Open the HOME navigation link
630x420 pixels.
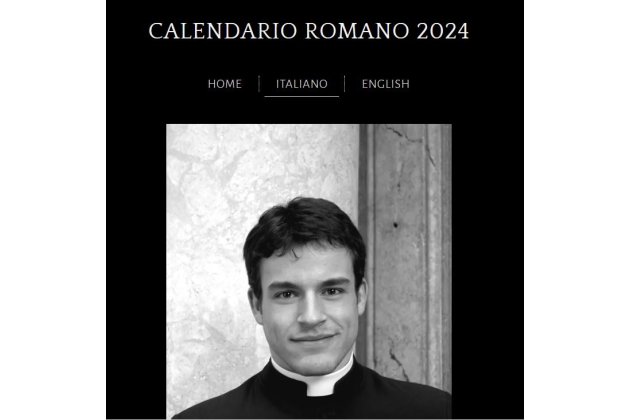point(225,84)
